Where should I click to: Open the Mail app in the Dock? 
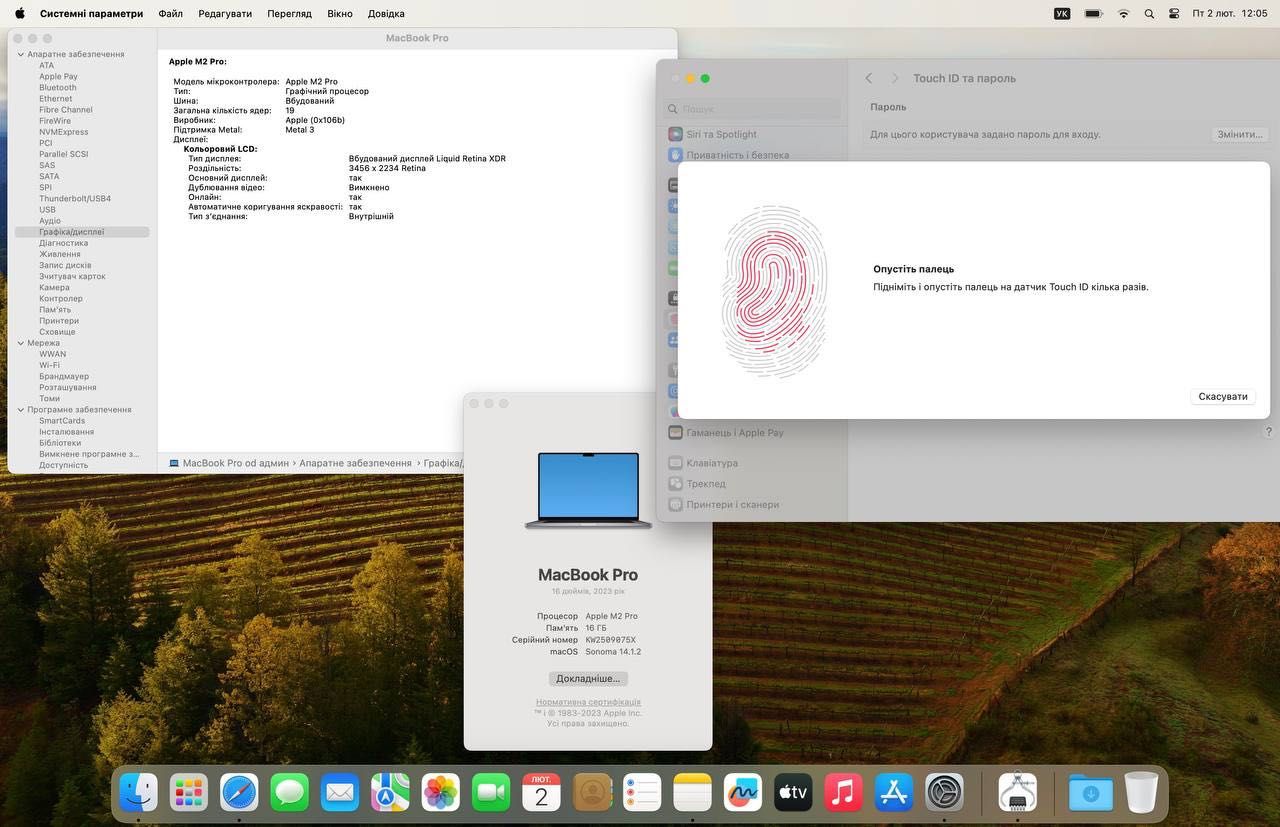pyautogui.click(x=340, y=793)
